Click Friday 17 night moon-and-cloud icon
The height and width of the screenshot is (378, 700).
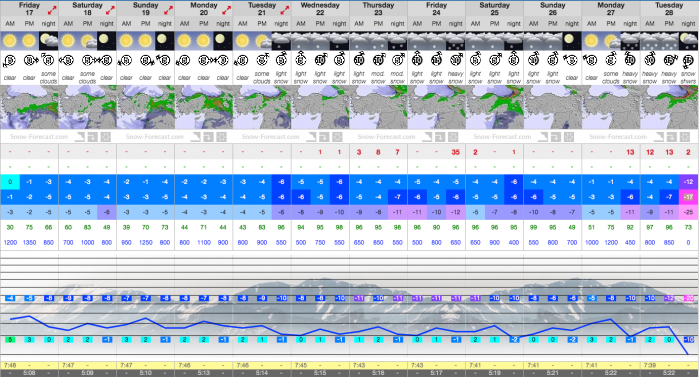(x=48, y=41)
